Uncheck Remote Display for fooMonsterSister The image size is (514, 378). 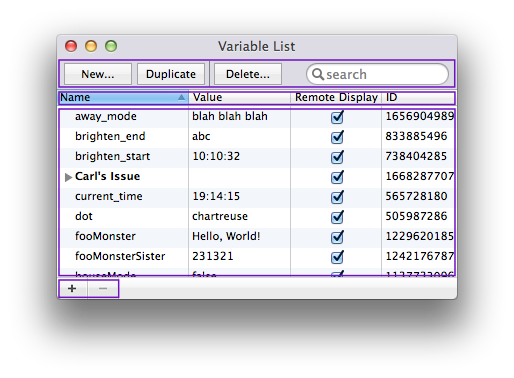point(337,257)
